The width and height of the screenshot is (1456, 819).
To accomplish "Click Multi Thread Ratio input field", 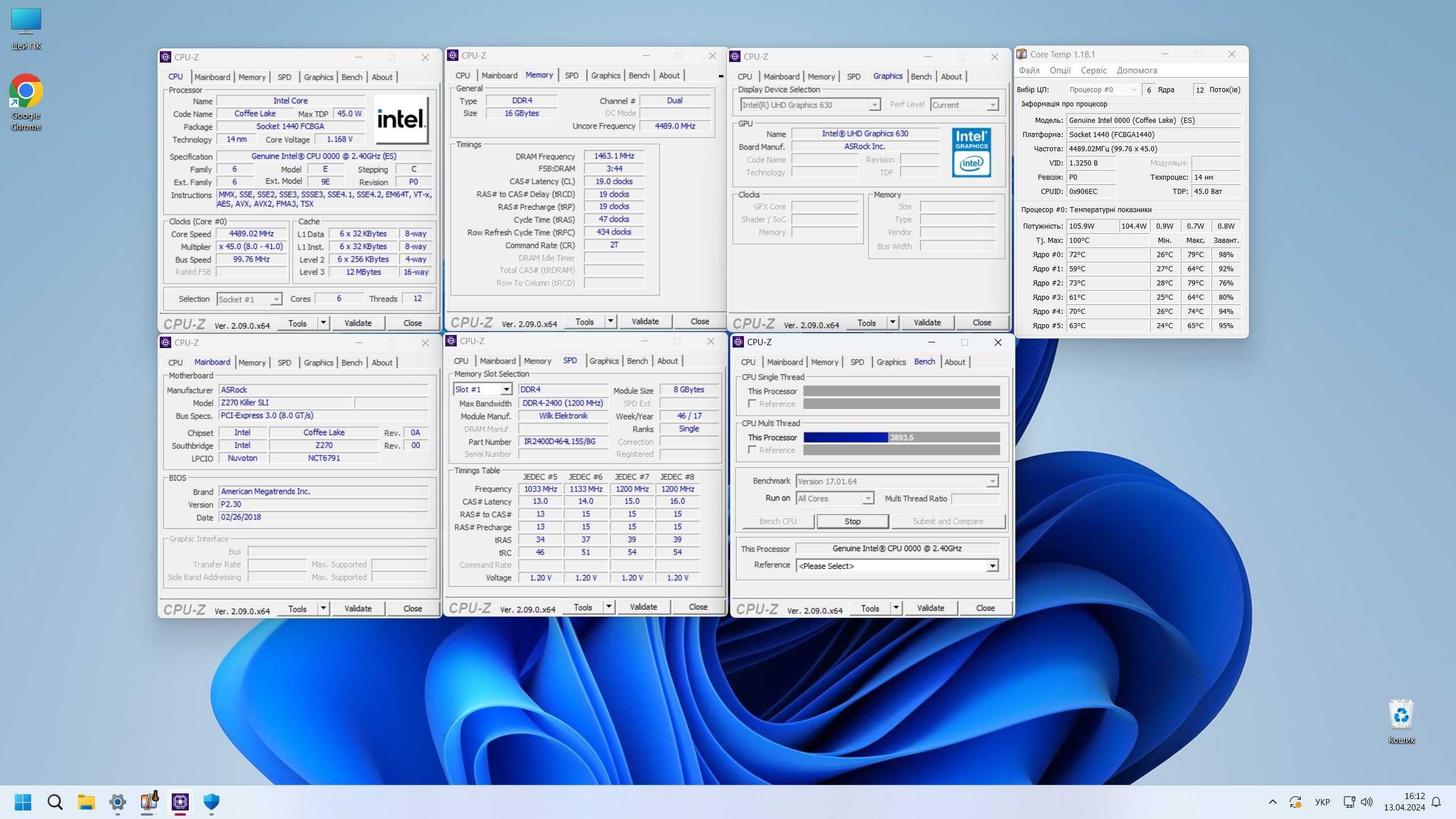I will [975, 499].
